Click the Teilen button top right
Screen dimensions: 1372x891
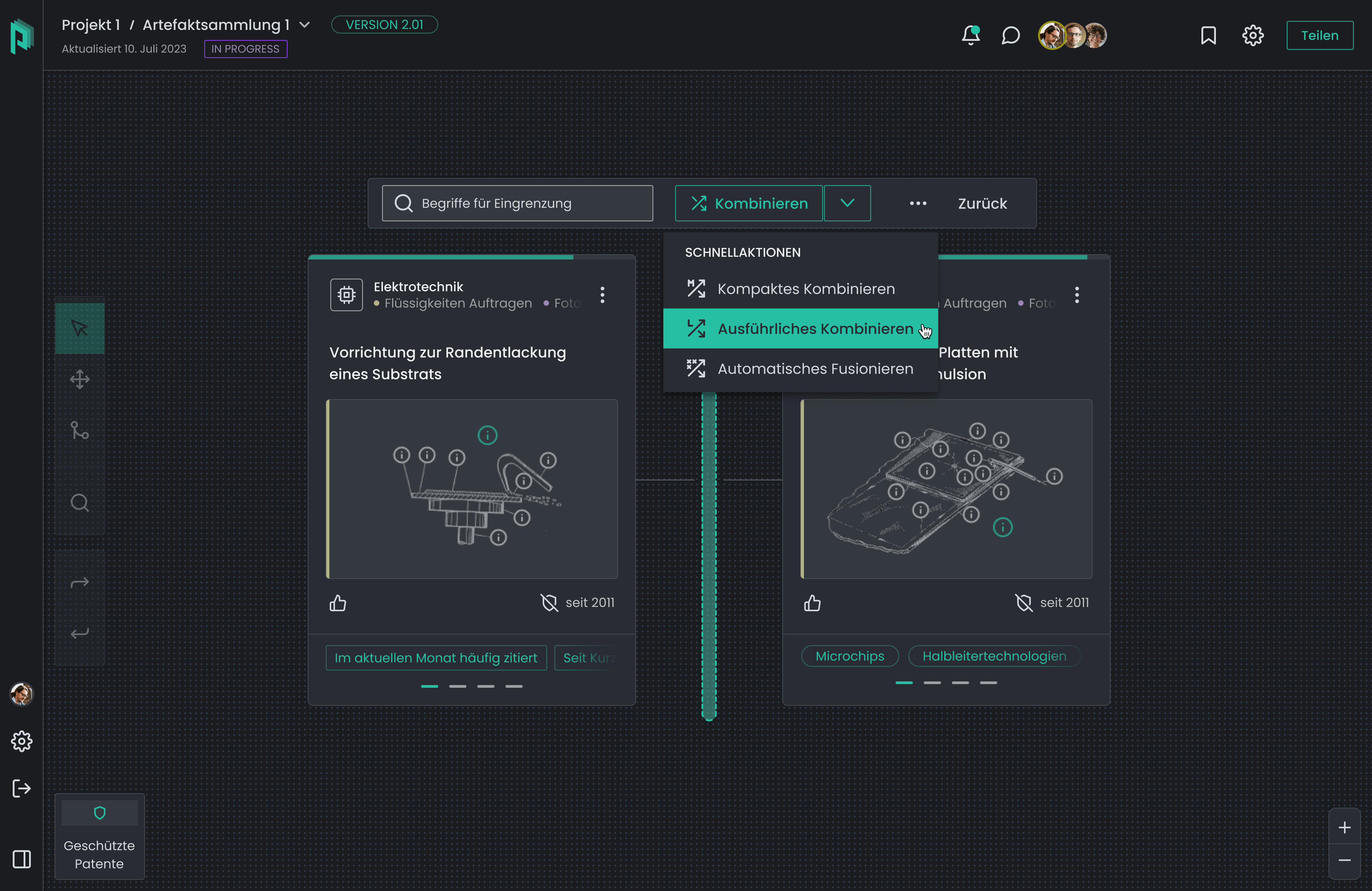(1319, 35)
